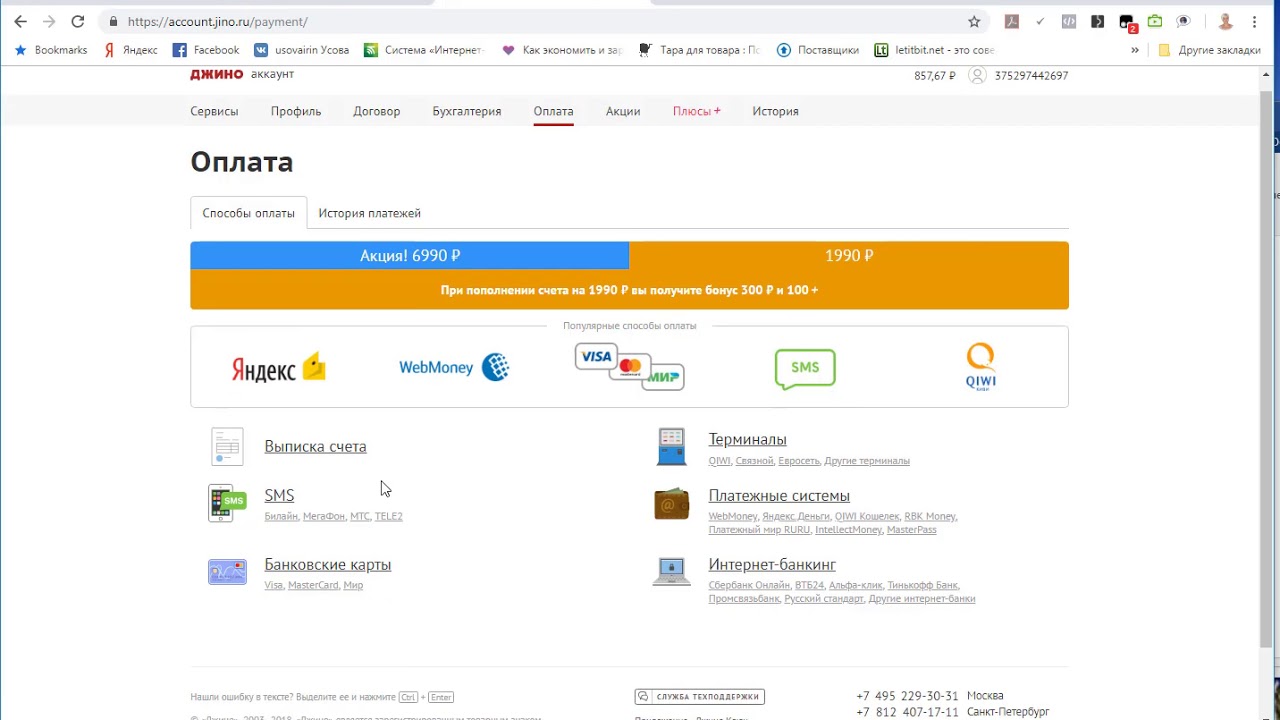Viewport: 1280px width, 720px height.
Task: Open the Договор menu item
Action: pos(377,111)
